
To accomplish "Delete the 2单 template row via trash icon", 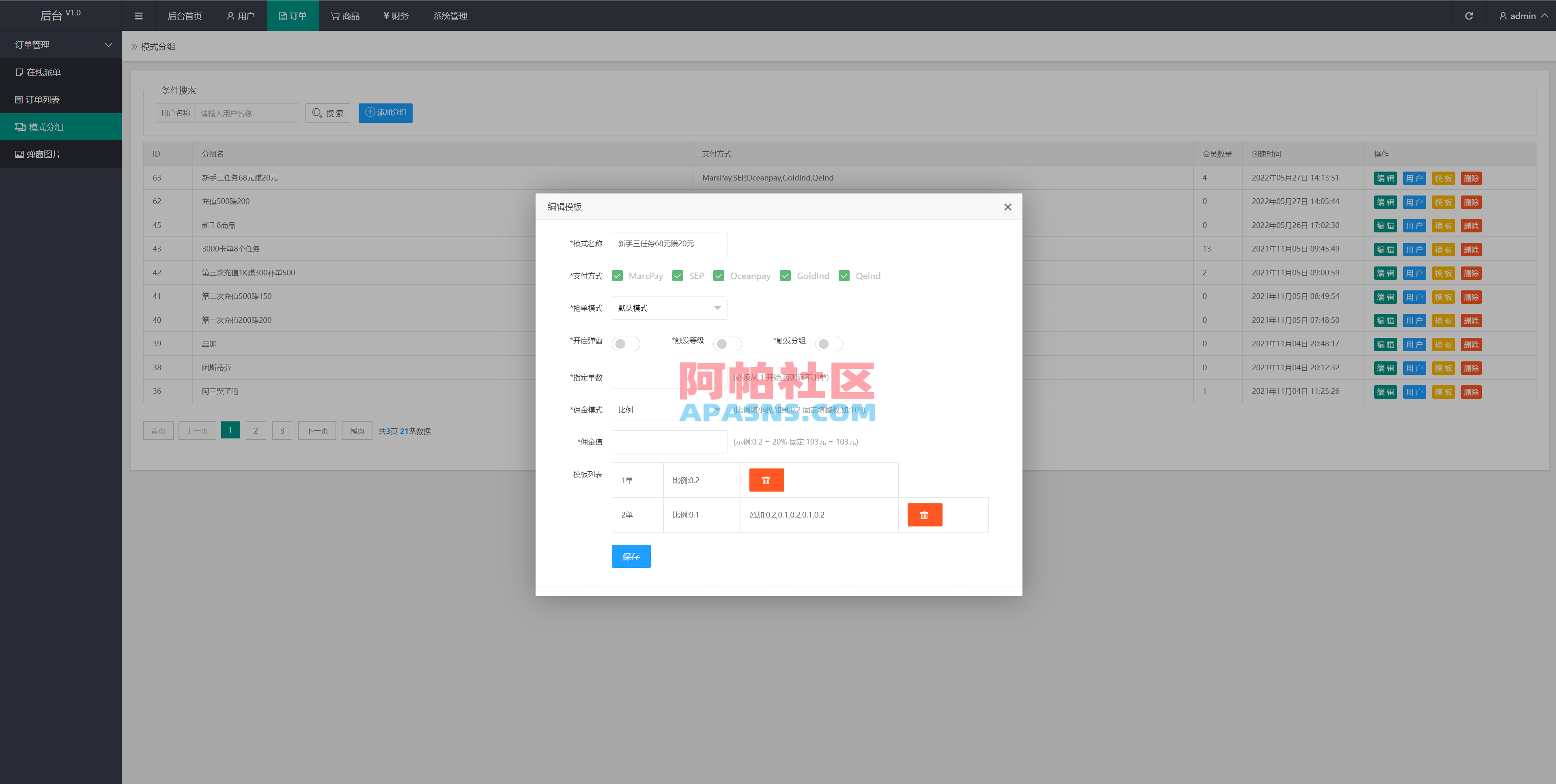I will 924,515.
